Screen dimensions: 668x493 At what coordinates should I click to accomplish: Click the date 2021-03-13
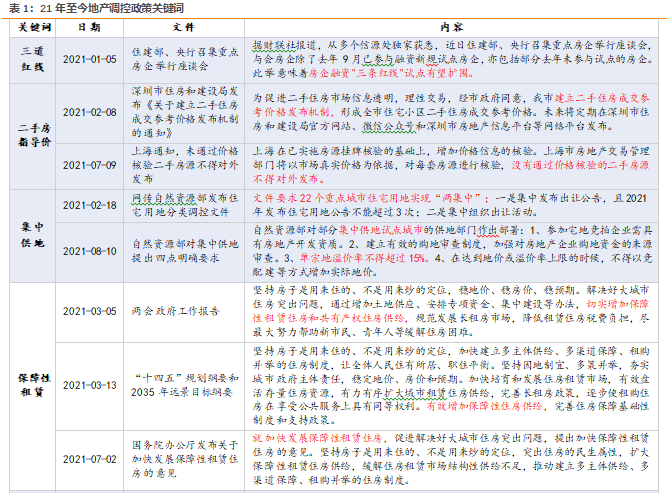click(x=89, y=385)
